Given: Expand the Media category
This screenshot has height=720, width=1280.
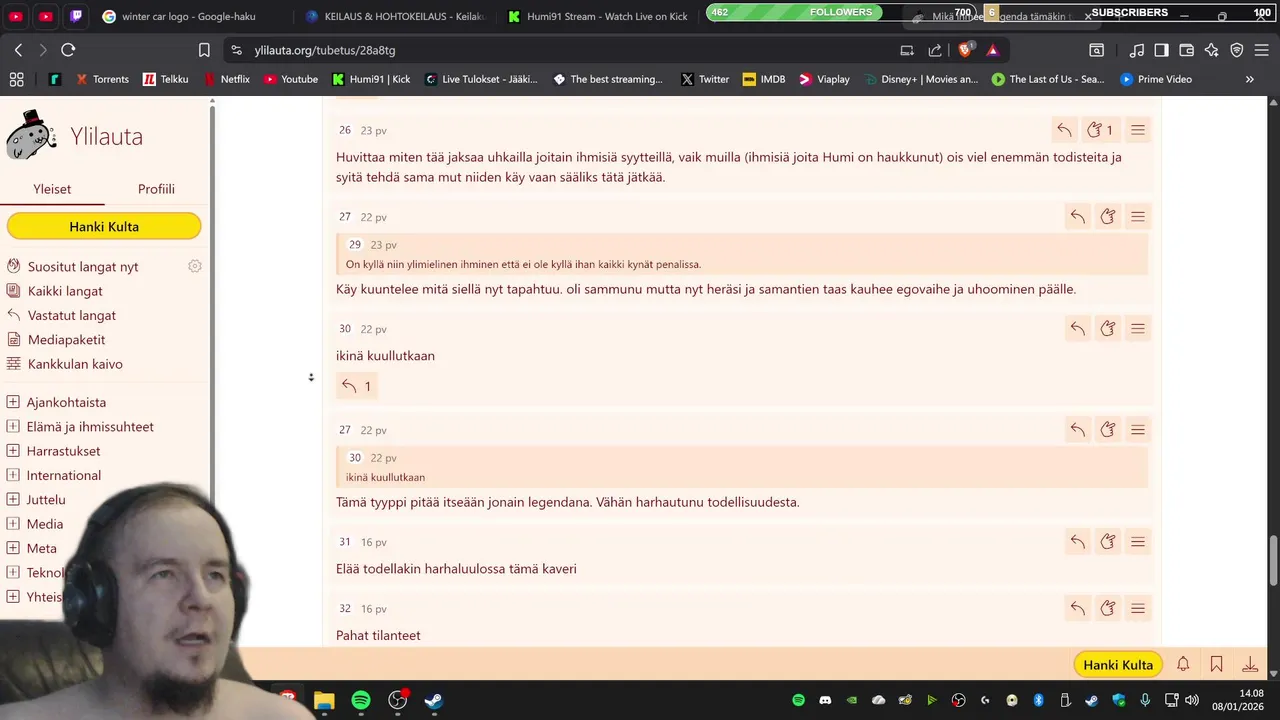Looking at the screenshot, I should (x=13, y=524).
